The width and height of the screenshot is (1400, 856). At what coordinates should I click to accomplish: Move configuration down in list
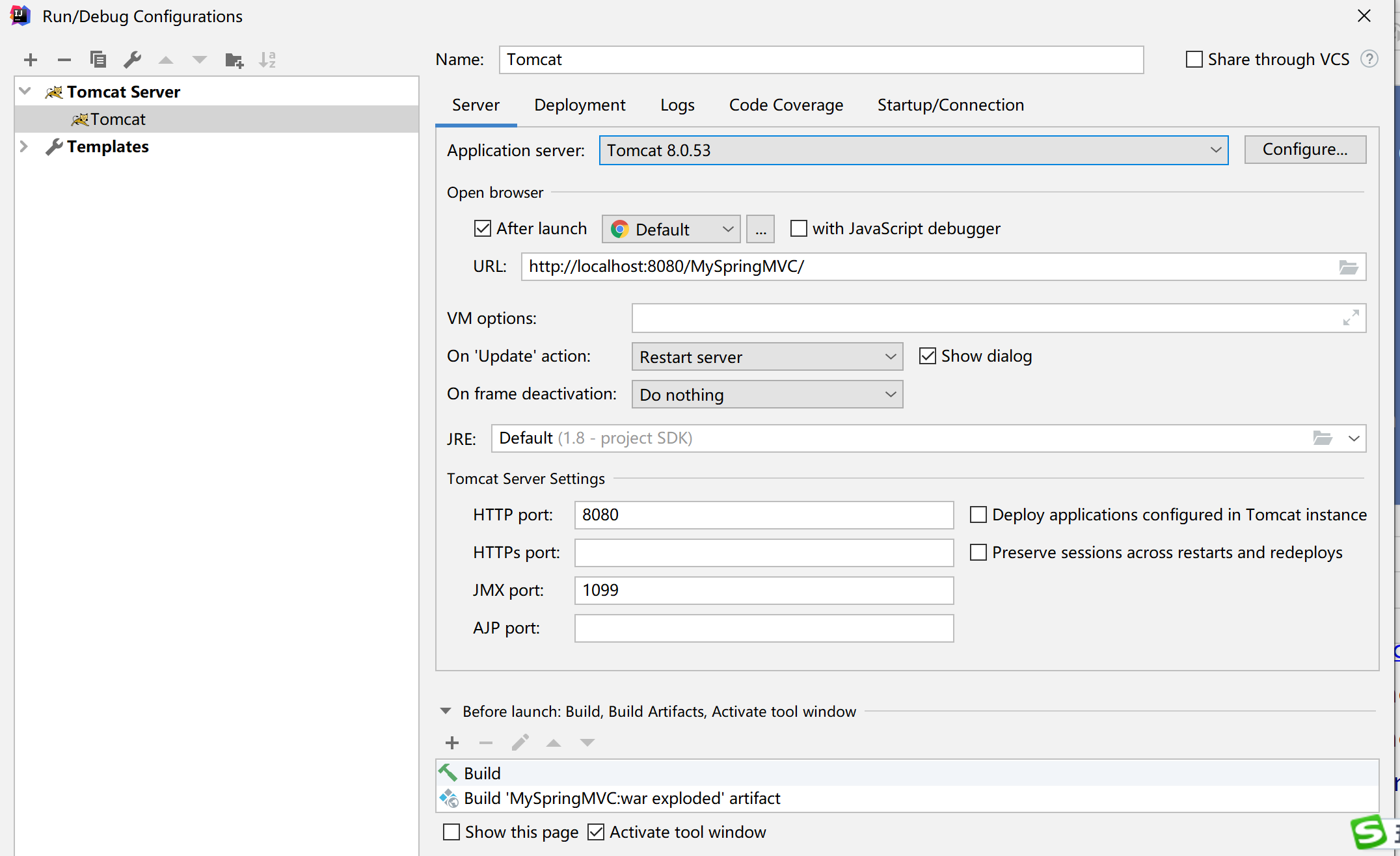click(200, 60)
